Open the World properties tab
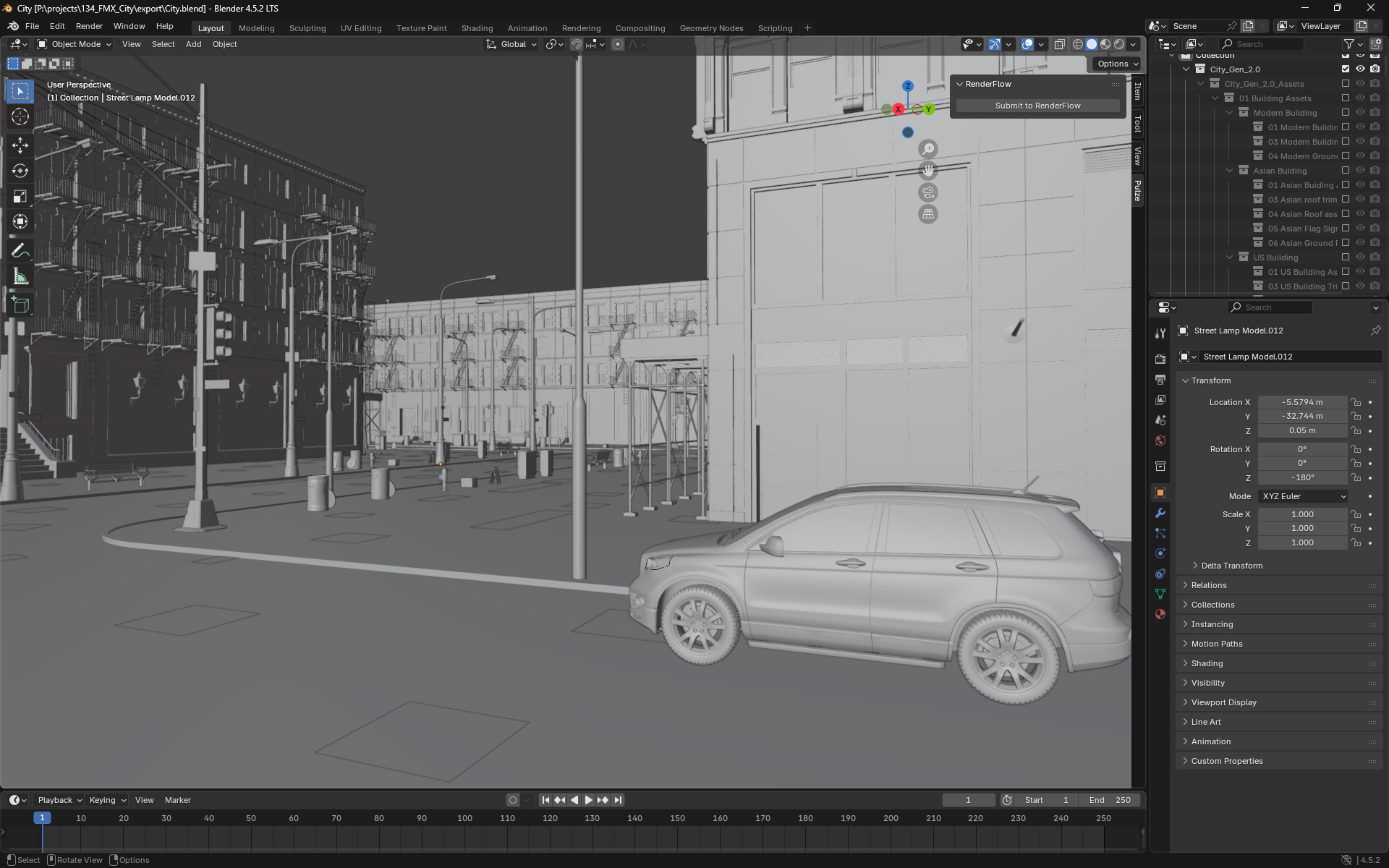The height and width of the screenshot is (868, 1389). 1160,441
